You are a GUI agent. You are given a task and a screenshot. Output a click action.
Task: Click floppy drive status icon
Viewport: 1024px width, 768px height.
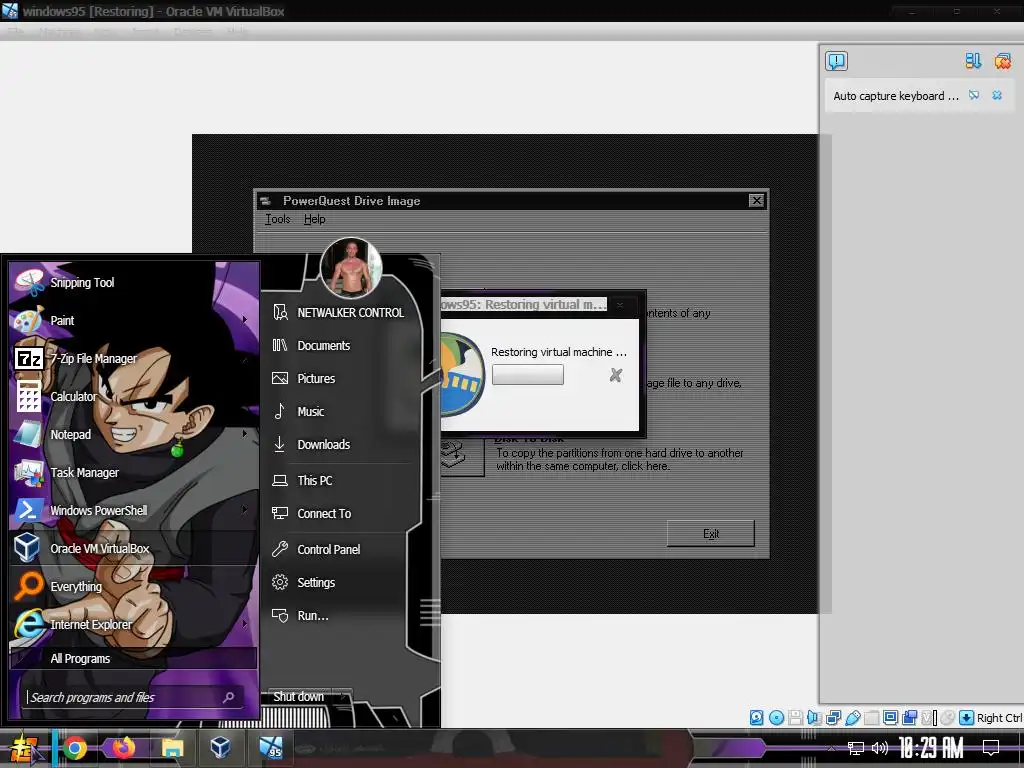795,718
